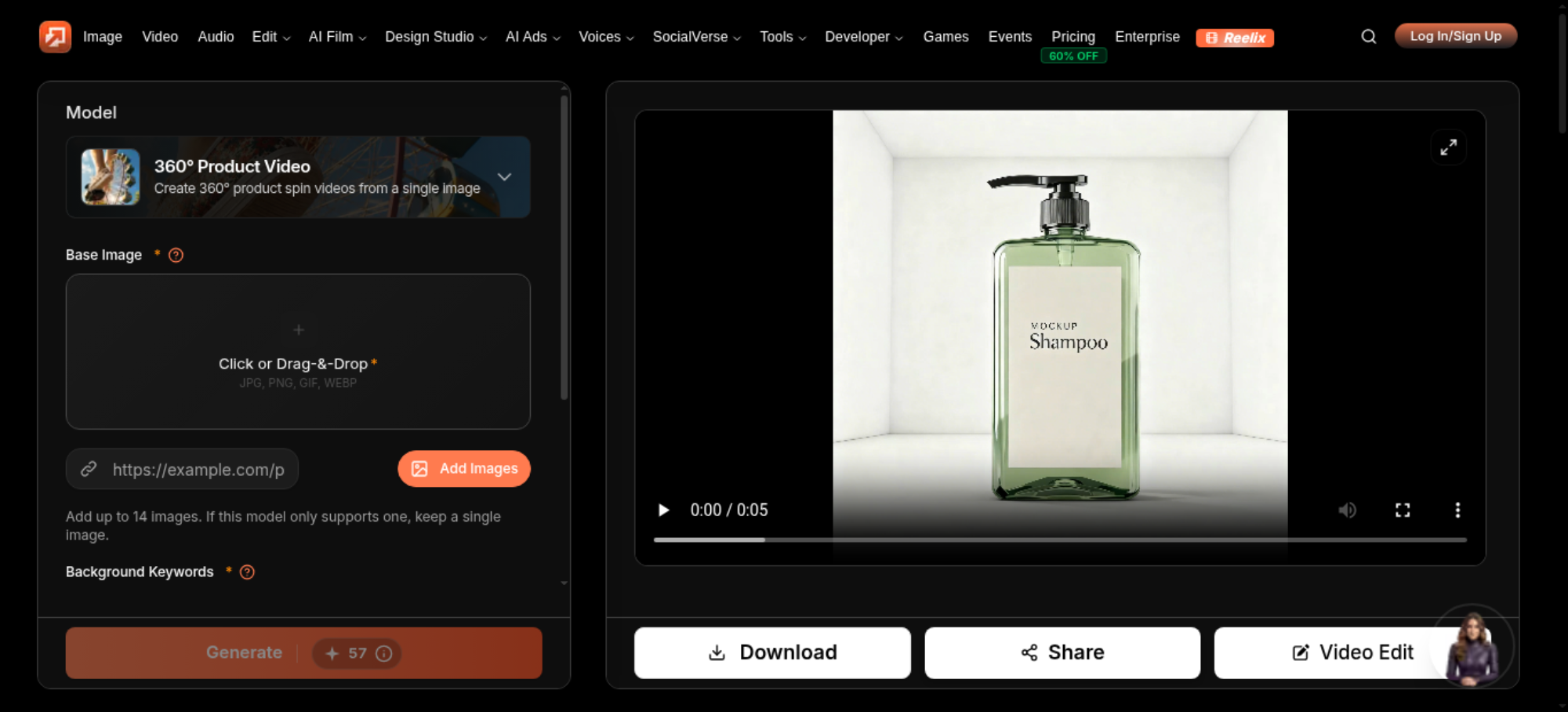Viewport: 1568px width, 712px height.
Task: Play the product video
Action: (663, 510)
